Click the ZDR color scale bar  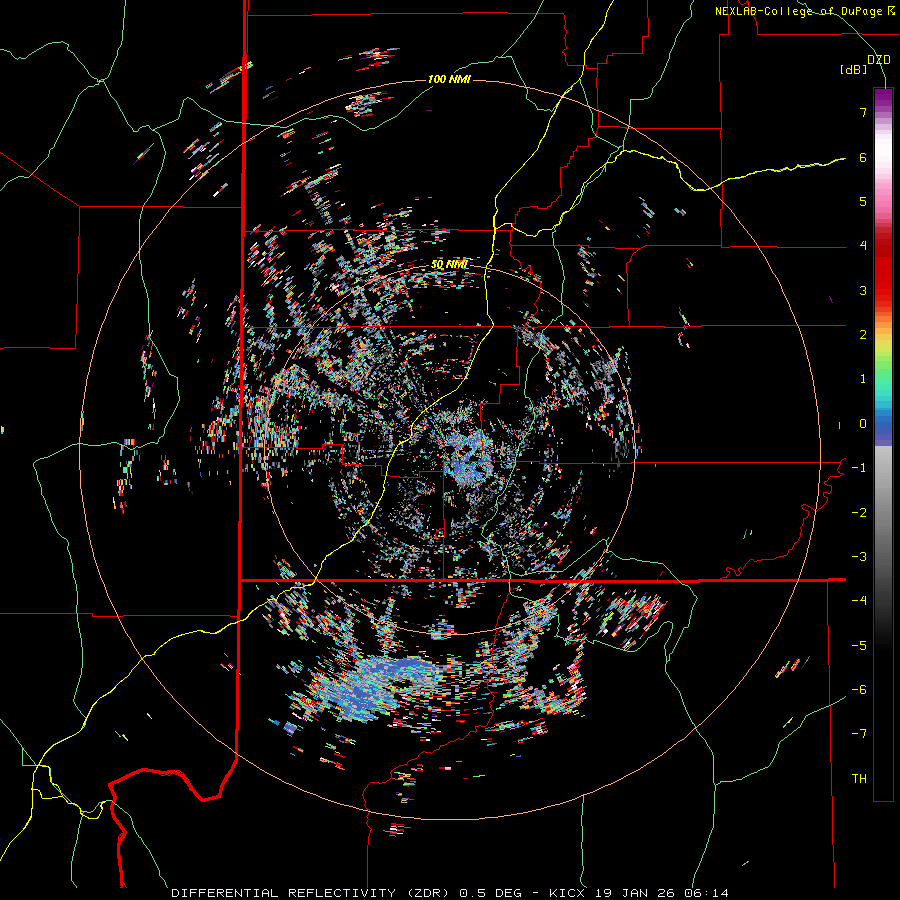point(883,444)
